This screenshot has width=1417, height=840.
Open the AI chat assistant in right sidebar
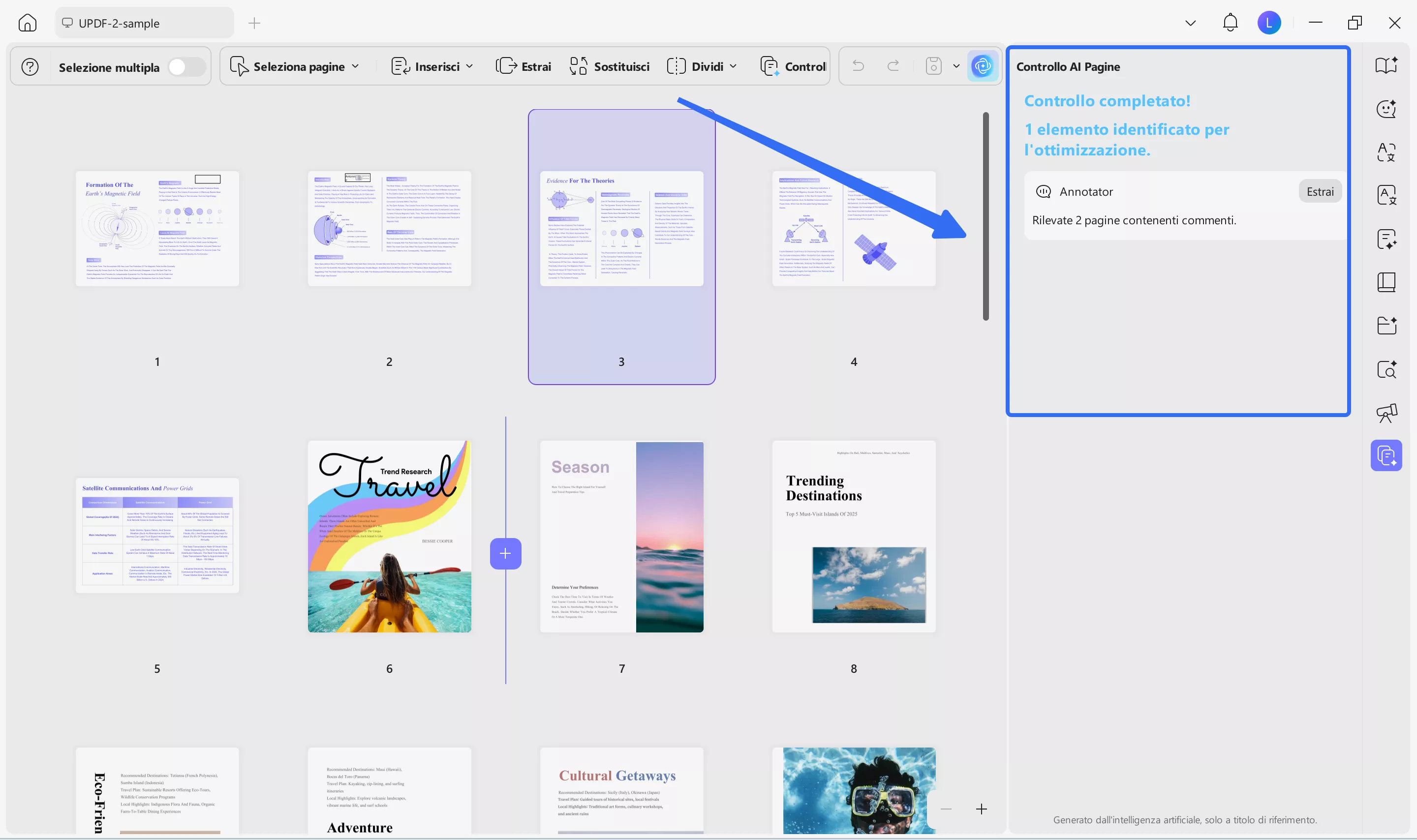point(1386,108)
